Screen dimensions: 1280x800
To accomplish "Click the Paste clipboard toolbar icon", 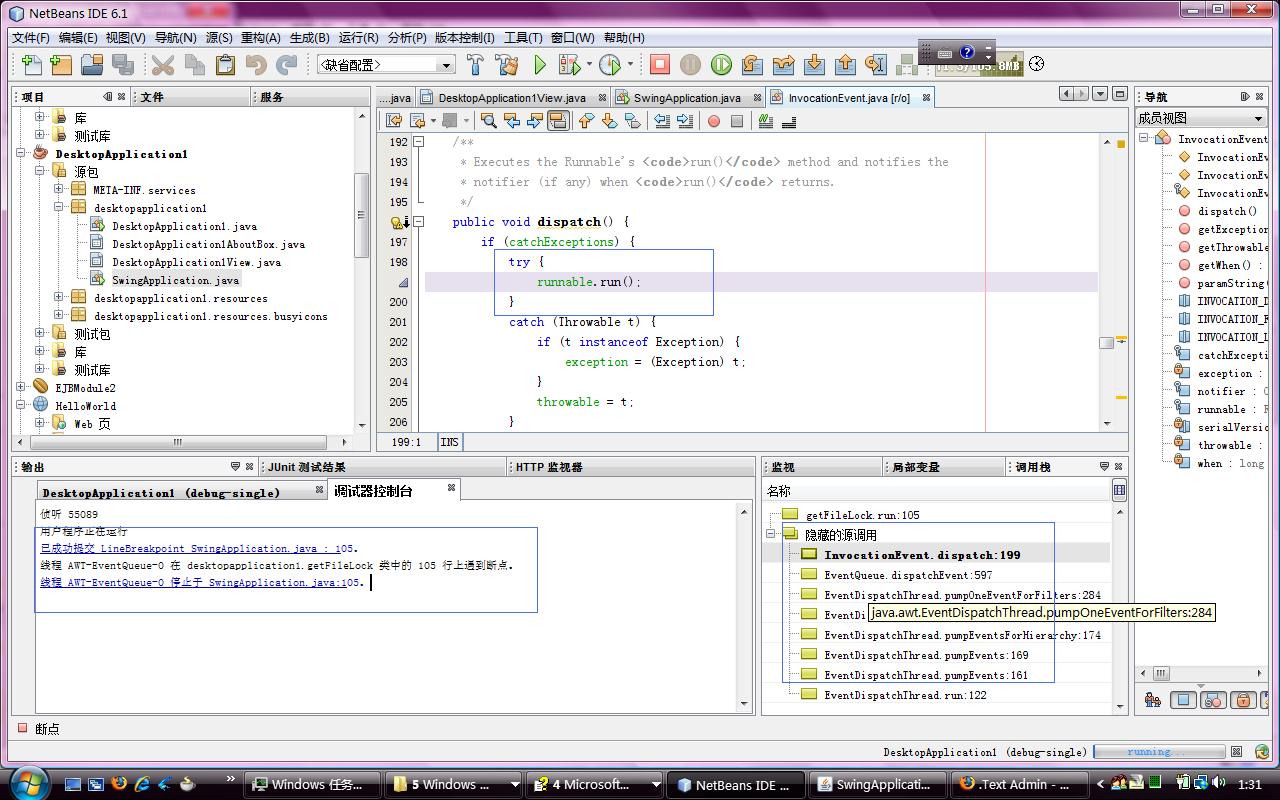I will point(225,65).
